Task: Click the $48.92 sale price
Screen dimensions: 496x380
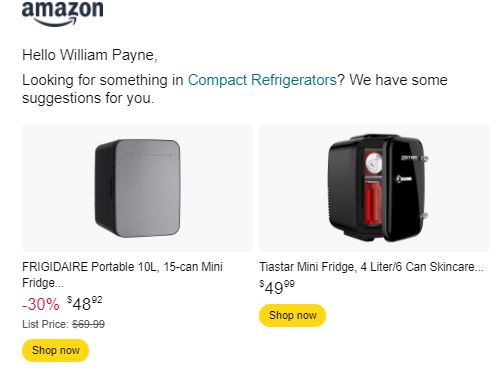Action: (85, 304)
